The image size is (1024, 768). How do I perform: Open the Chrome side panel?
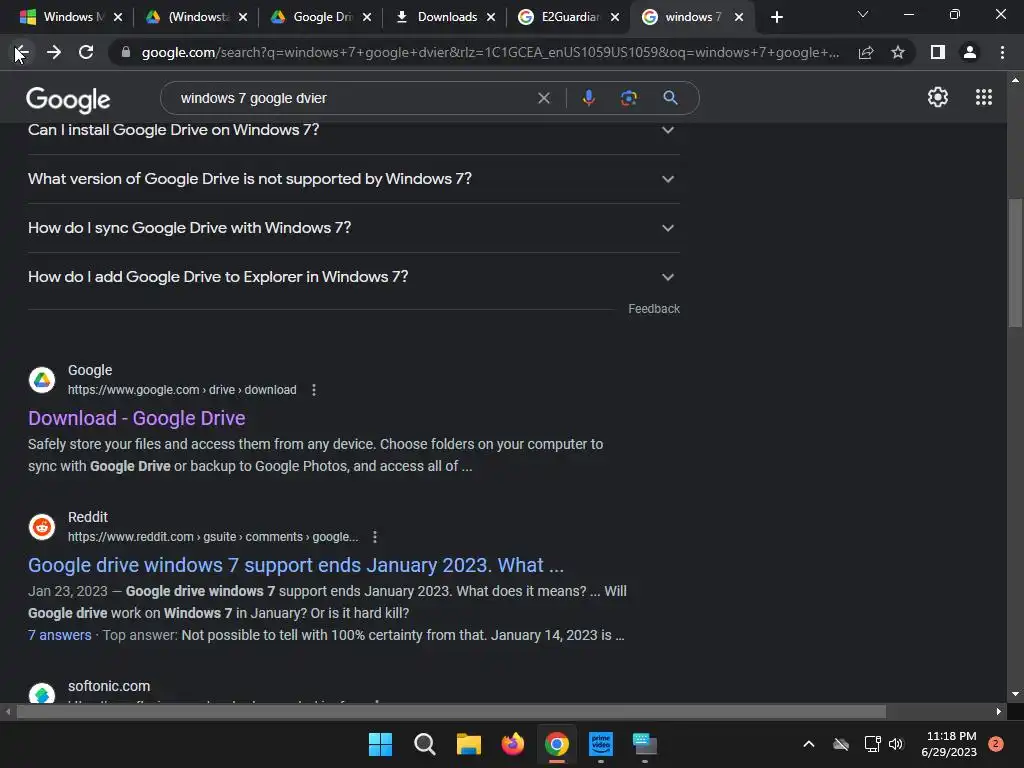tap(938, 52)
